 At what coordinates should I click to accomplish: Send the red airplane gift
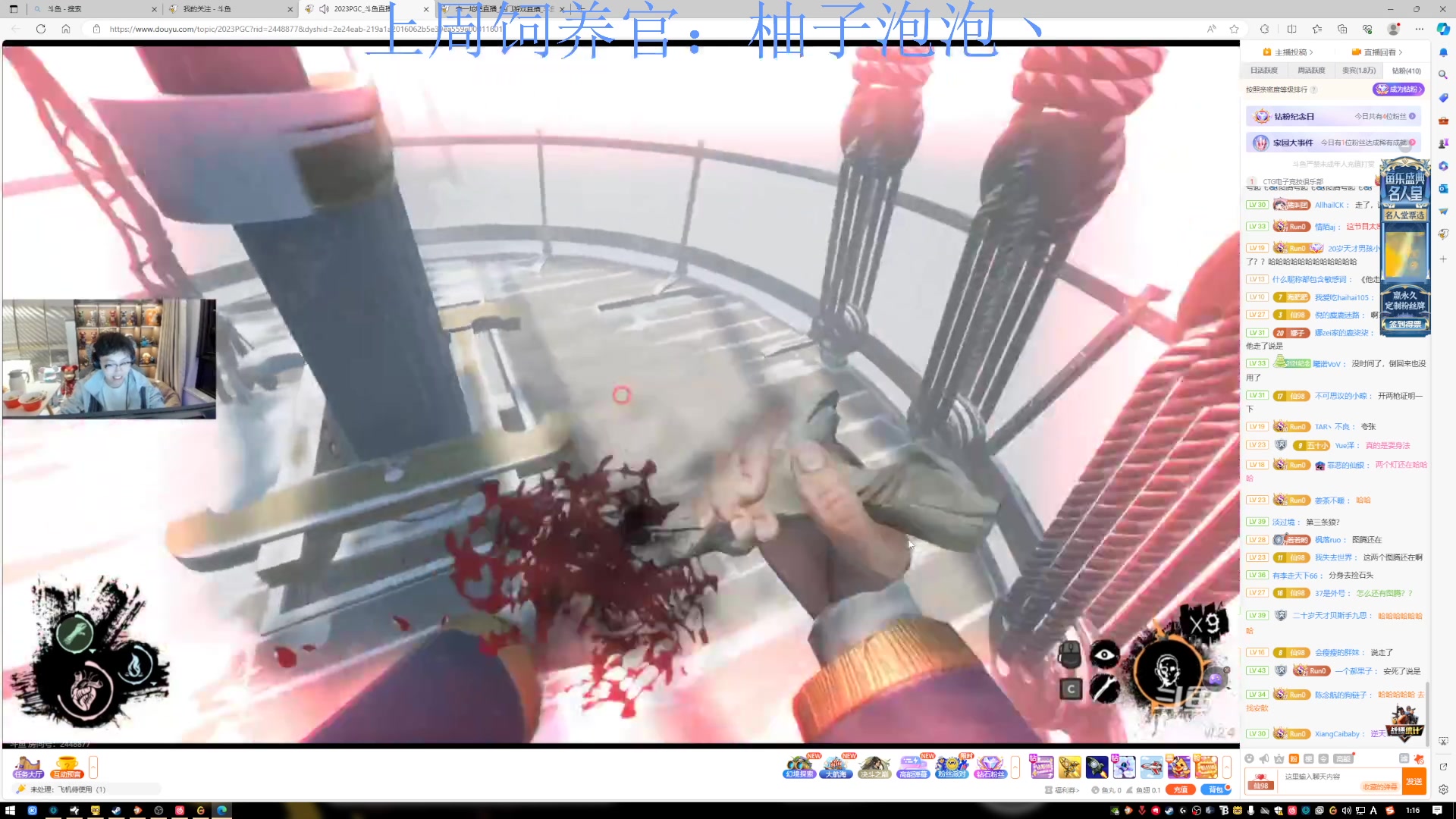pos(1151,767)
